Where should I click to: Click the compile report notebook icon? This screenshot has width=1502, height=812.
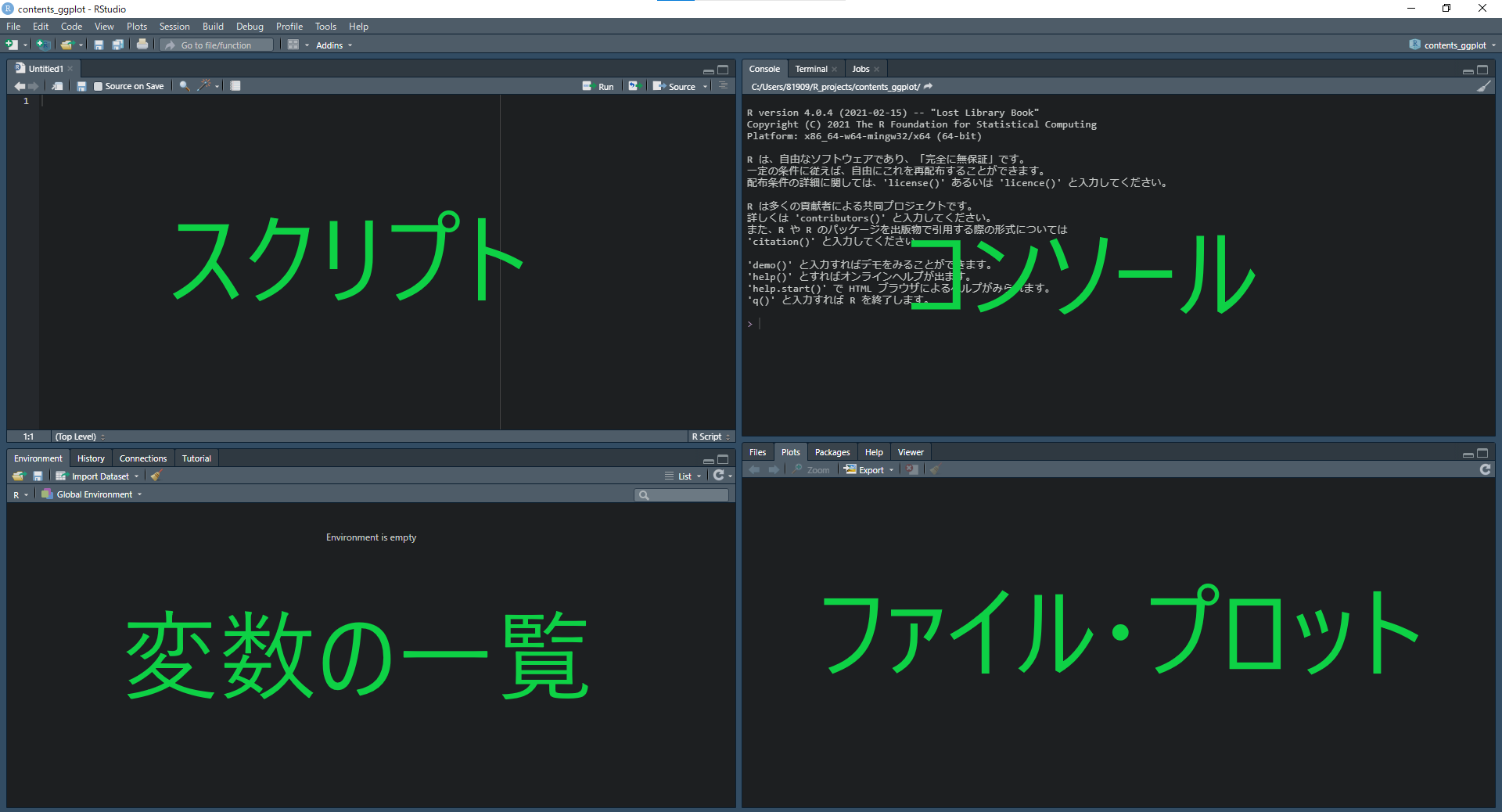pos(235,86)
